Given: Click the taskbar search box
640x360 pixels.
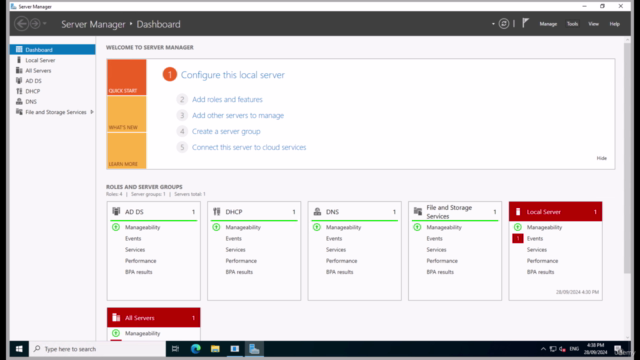Looking at the screenshot, I should tap(97, 349).
